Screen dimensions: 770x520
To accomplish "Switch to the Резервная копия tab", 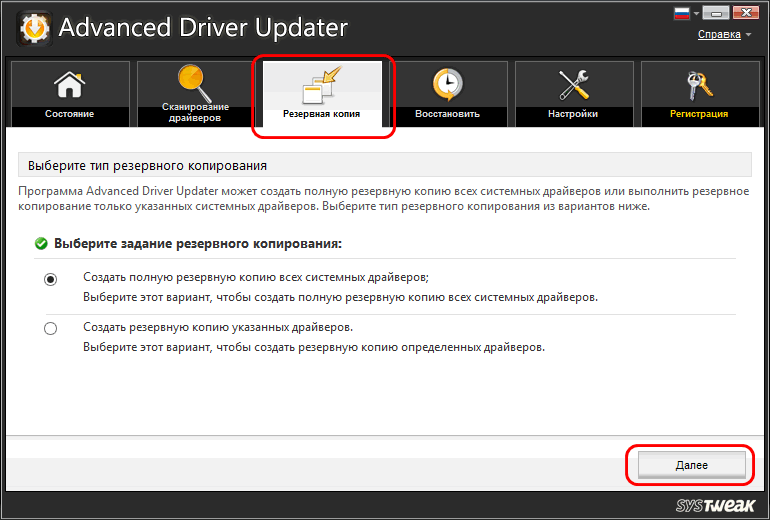I will pos(321,98).
